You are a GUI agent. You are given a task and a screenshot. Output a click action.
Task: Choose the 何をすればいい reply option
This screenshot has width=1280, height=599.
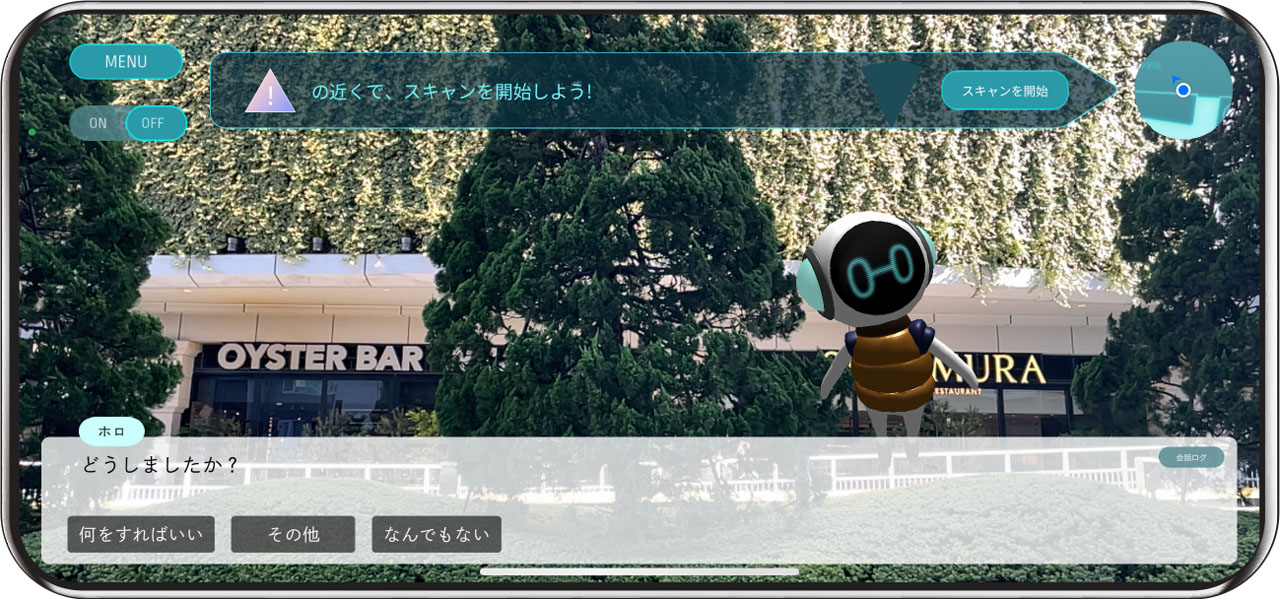(141, 534)
